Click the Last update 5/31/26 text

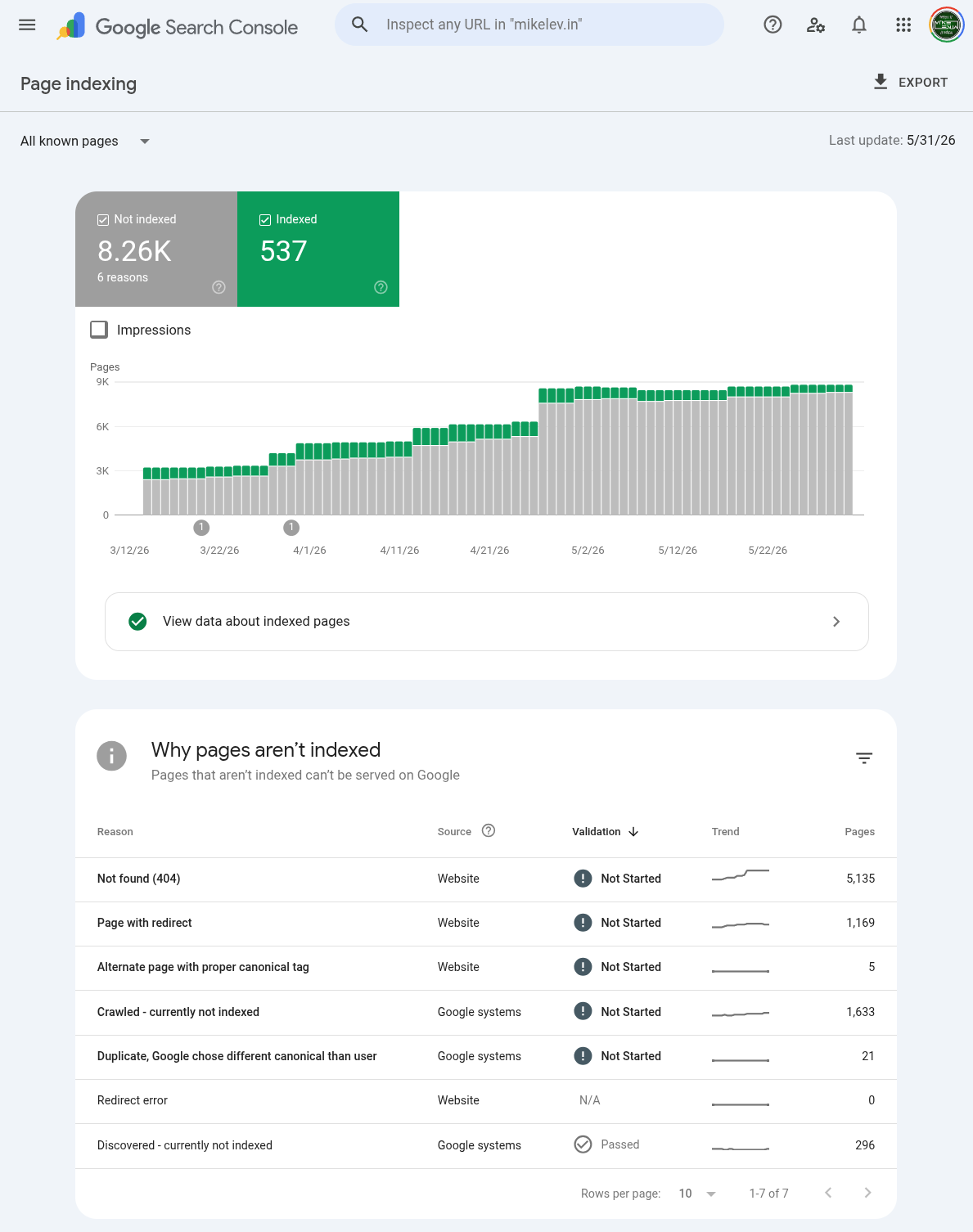coord(892,141)
